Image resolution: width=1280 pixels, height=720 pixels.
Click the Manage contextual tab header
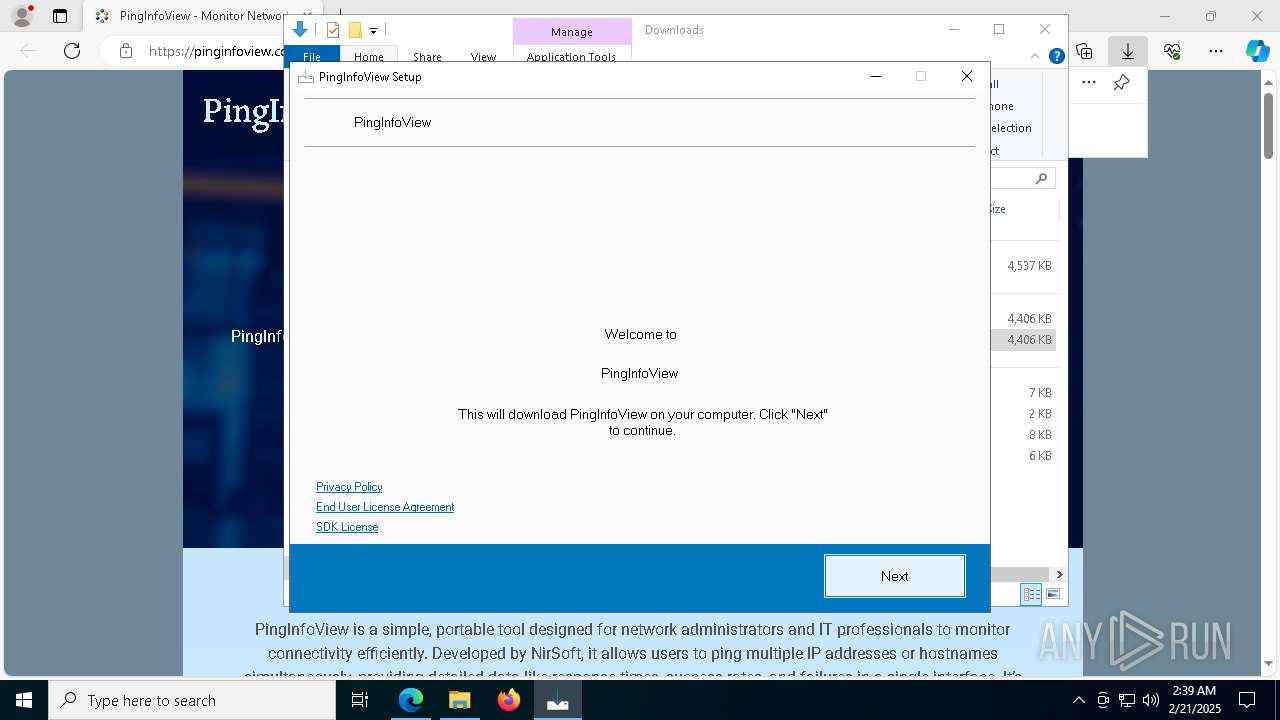[572, 32]
